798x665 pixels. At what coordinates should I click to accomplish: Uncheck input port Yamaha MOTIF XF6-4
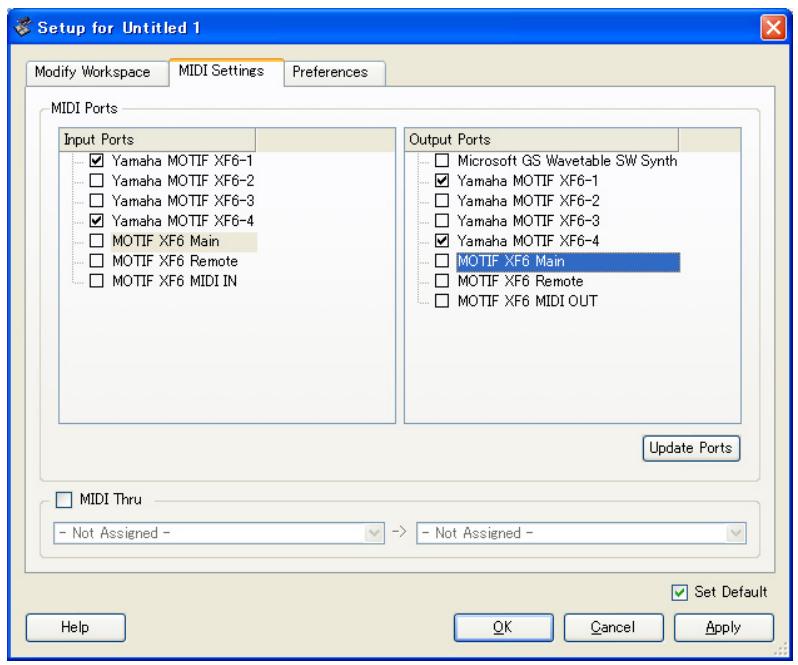coord(96,221)
